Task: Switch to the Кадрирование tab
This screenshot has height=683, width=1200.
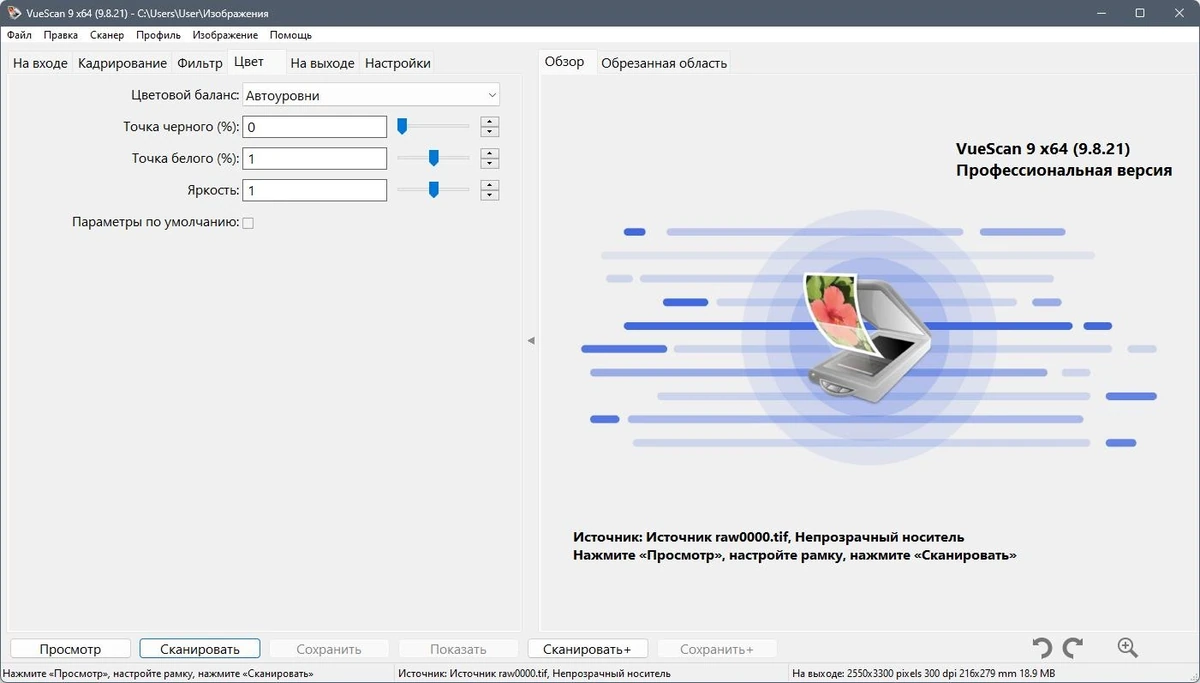Action: (x=122, y=63)
